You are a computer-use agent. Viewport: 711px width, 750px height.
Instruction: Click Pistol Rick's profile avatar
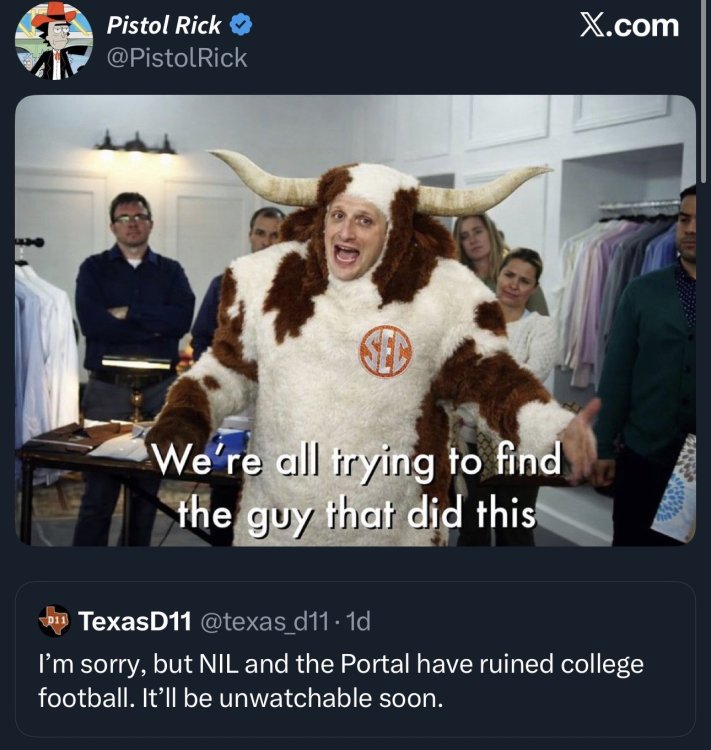[53, 42]
